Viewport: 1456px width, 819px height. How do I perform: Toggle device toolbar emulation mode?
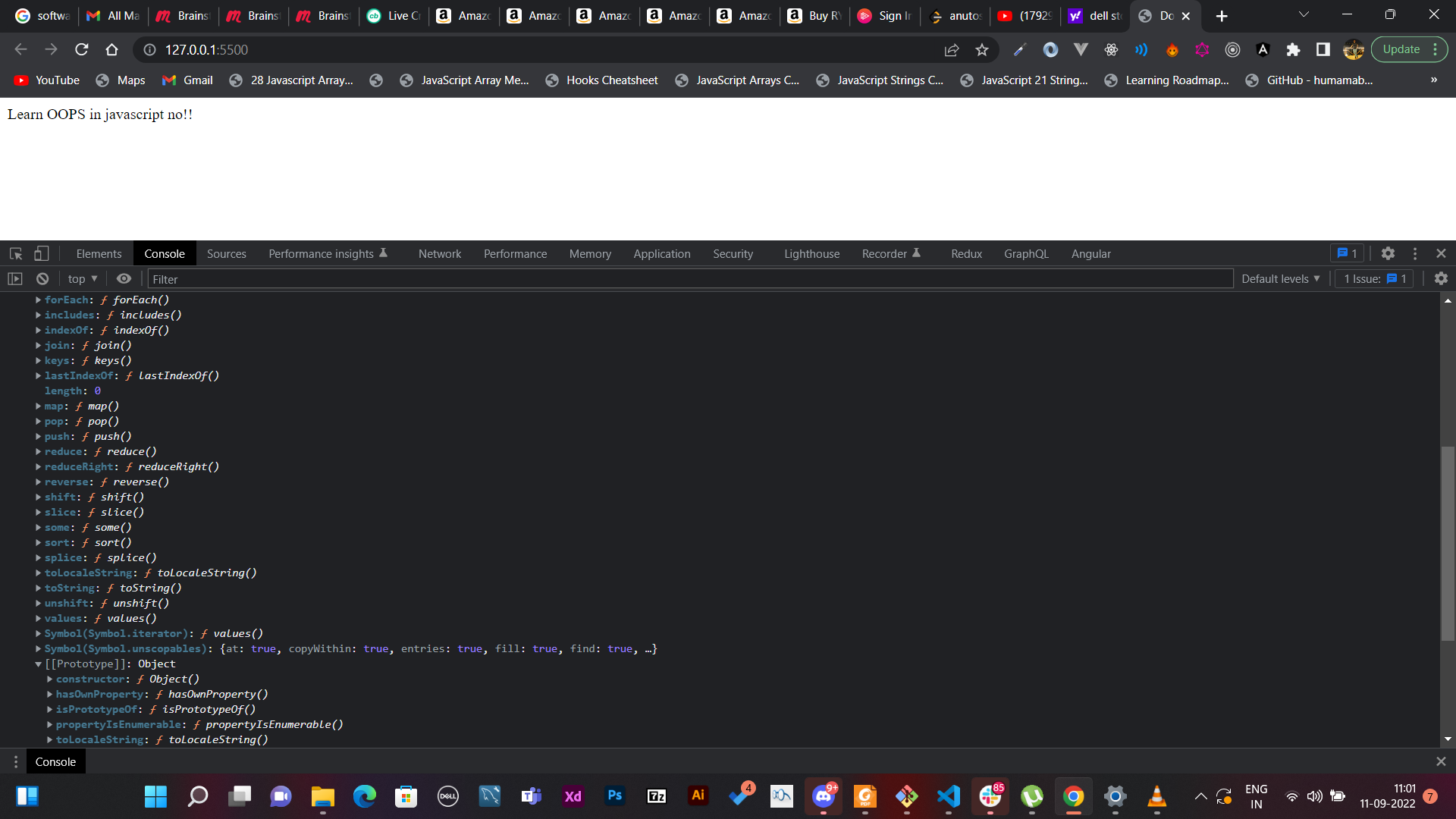(41, 253)
